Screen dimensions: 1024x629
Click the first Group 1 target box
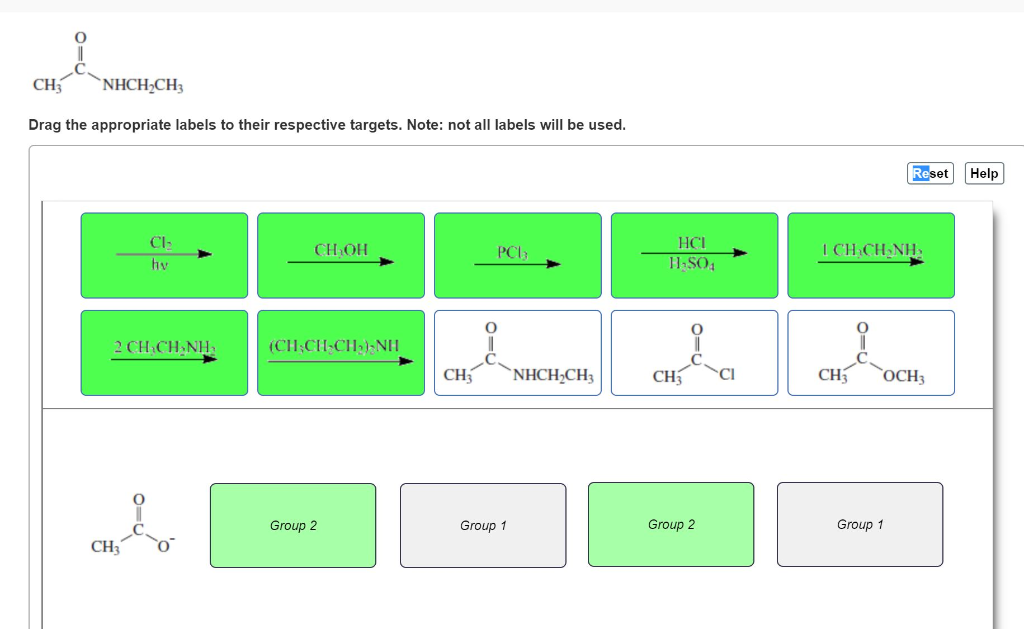[x=483, y=524]
